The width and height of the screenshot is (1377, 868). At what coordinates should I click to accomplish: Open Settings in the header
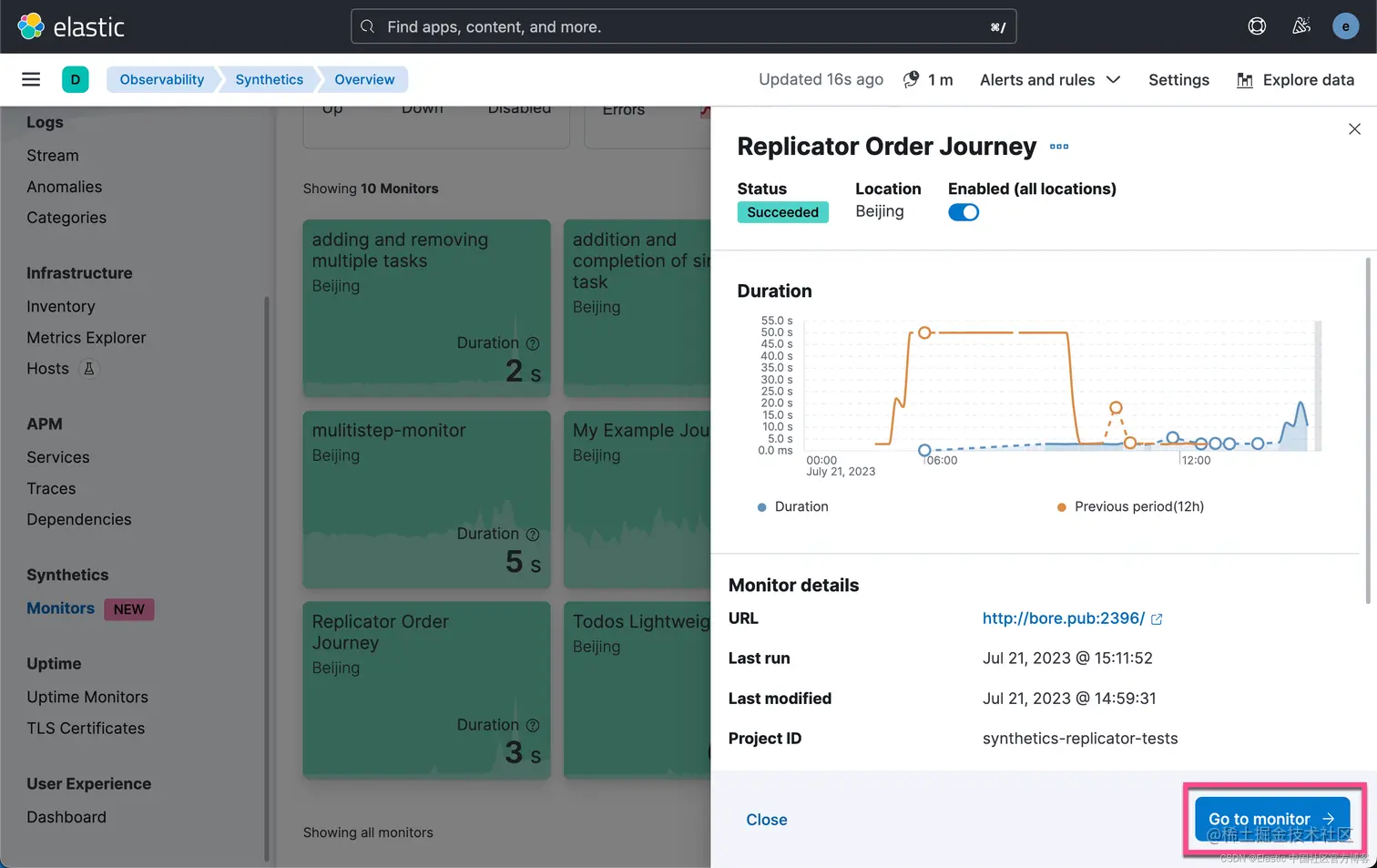tap(1178, 80)
